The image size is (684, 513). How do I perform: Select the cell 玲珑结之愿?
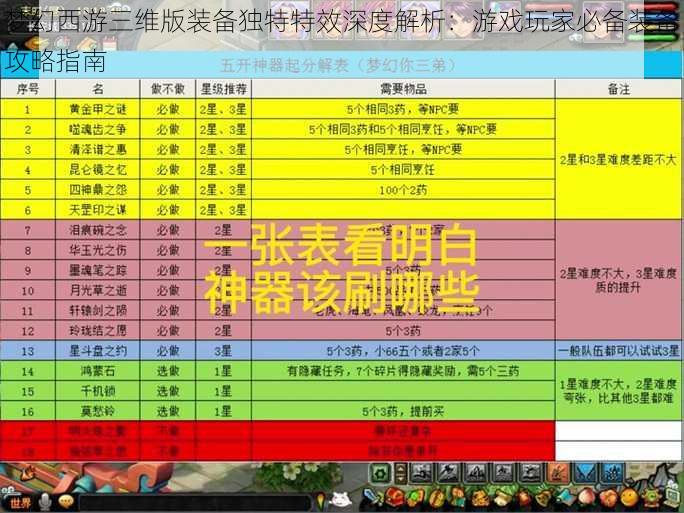(98, 331)
